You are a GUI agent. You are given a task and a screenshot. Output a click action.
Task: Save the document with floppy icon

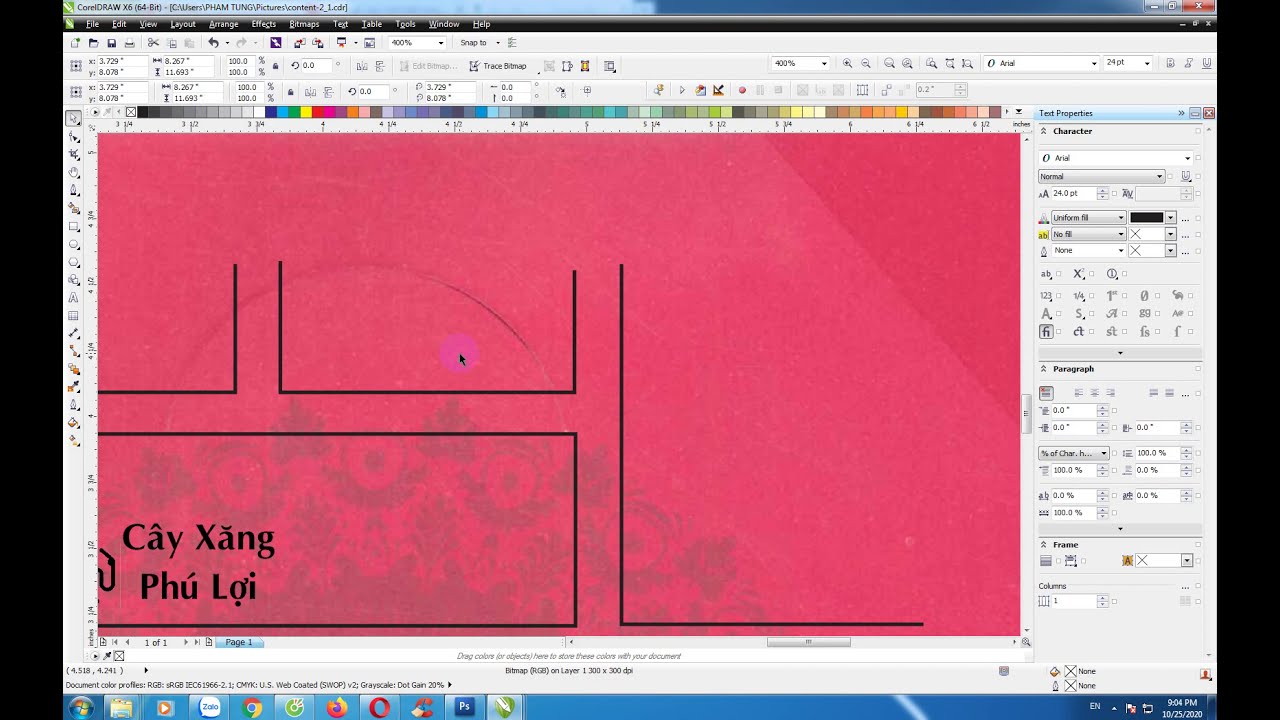111,43
